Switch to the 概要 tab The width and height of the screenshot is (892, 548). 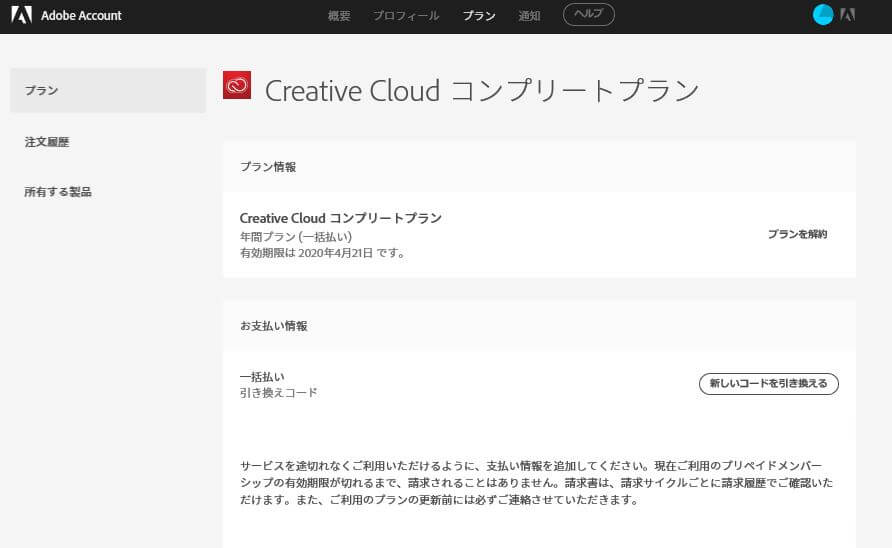[x=339, y=16]
